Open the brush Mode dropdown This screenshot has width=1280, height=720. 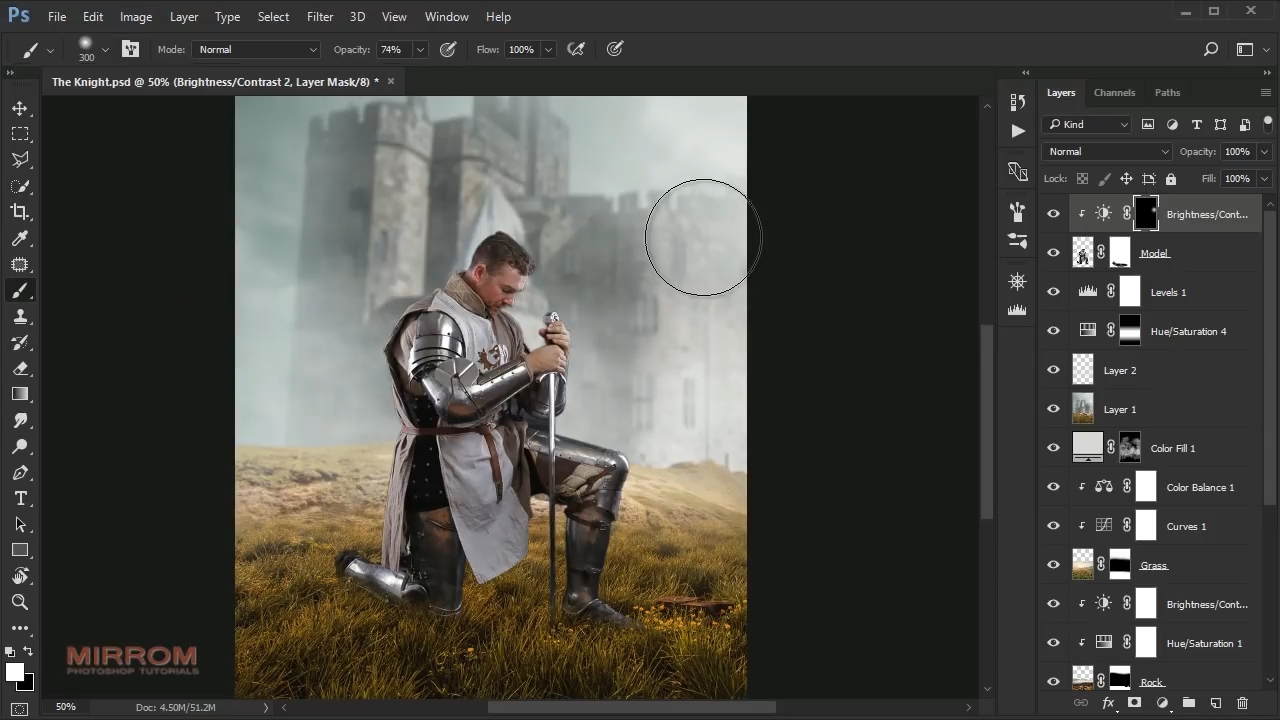pyautogui.click(x=257, y=50)
